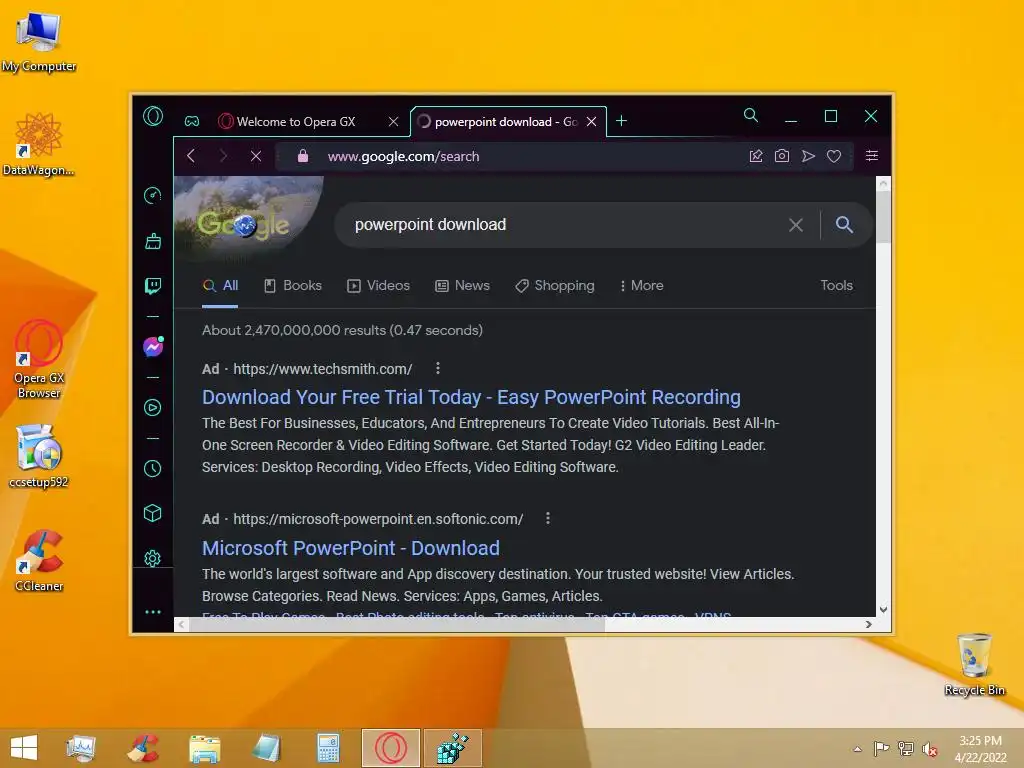1024x768 pixels.
Task: Select the ccsetup592 installer icon
Action: [x=39, y=456]
